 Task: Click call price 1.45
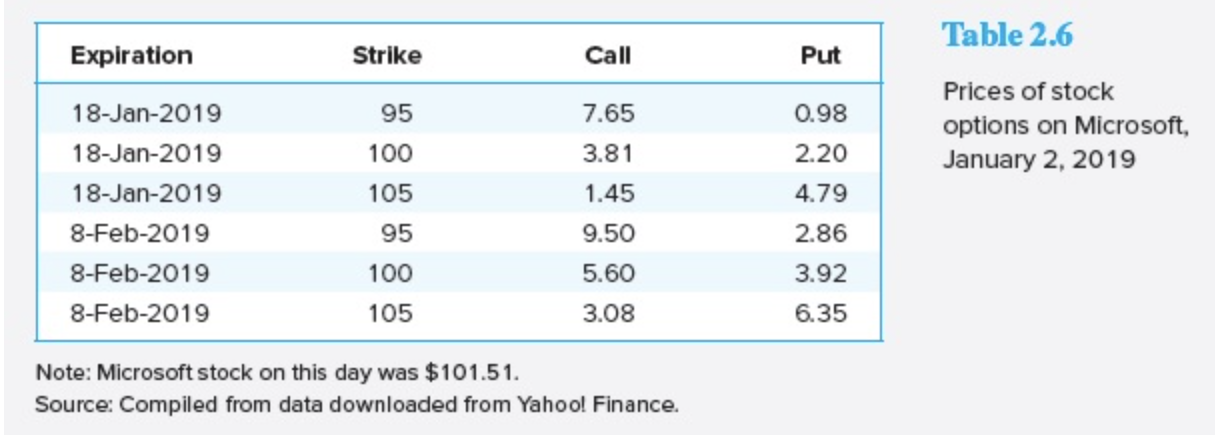click(608, 193)
